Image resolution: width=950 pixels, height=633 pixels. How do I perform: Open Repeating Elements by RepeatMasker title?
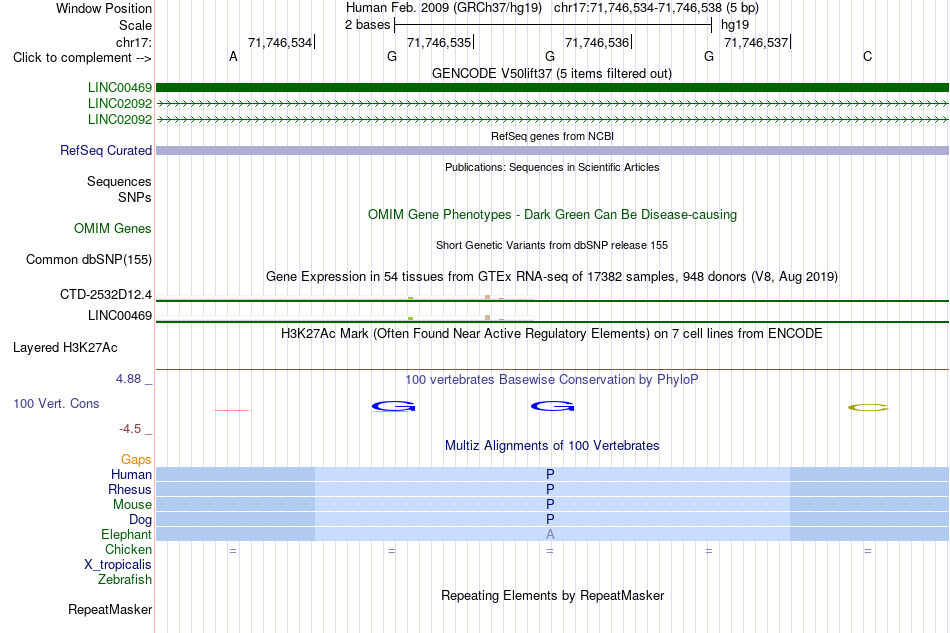[553, 596]
